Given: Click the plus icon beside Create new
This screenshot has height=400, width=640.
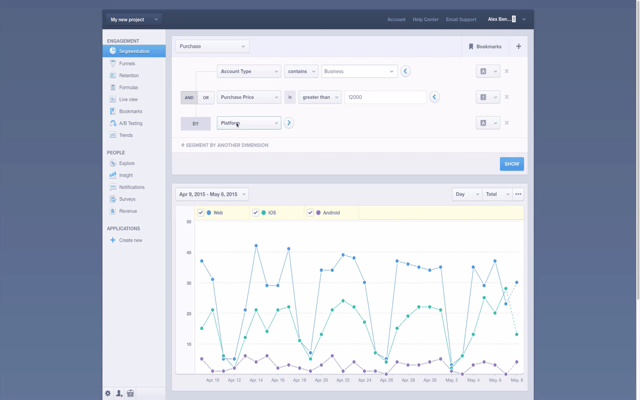Looking at the screenshot, I should pyautogui.click(x=113, y=240).
